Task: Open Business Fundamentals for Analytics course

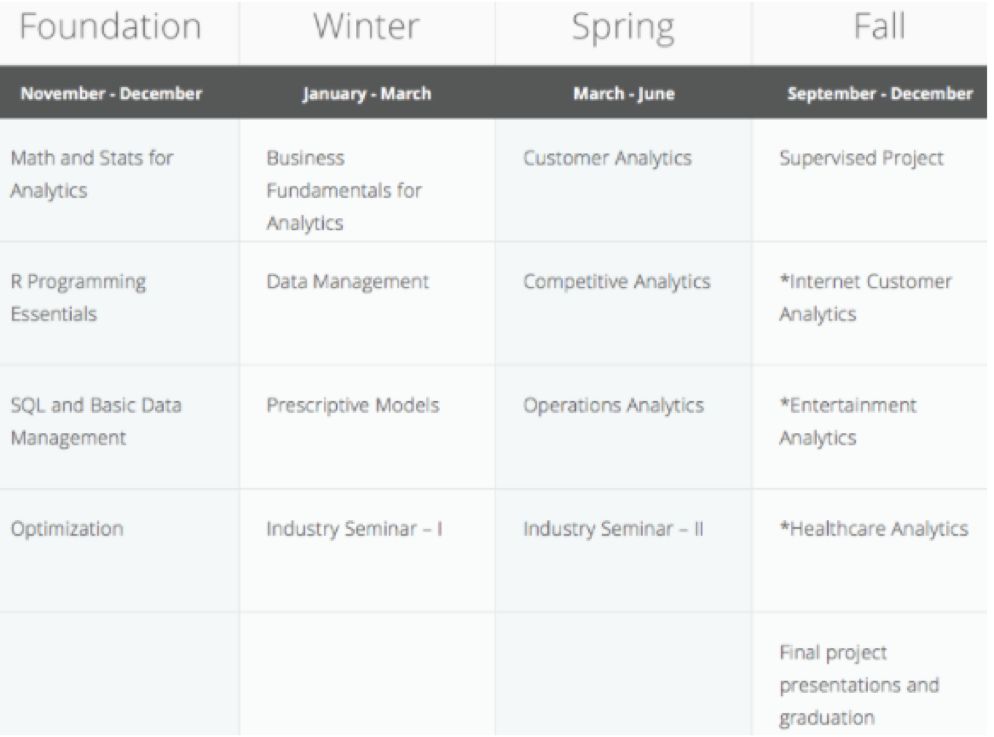Action: click(344, 191)
